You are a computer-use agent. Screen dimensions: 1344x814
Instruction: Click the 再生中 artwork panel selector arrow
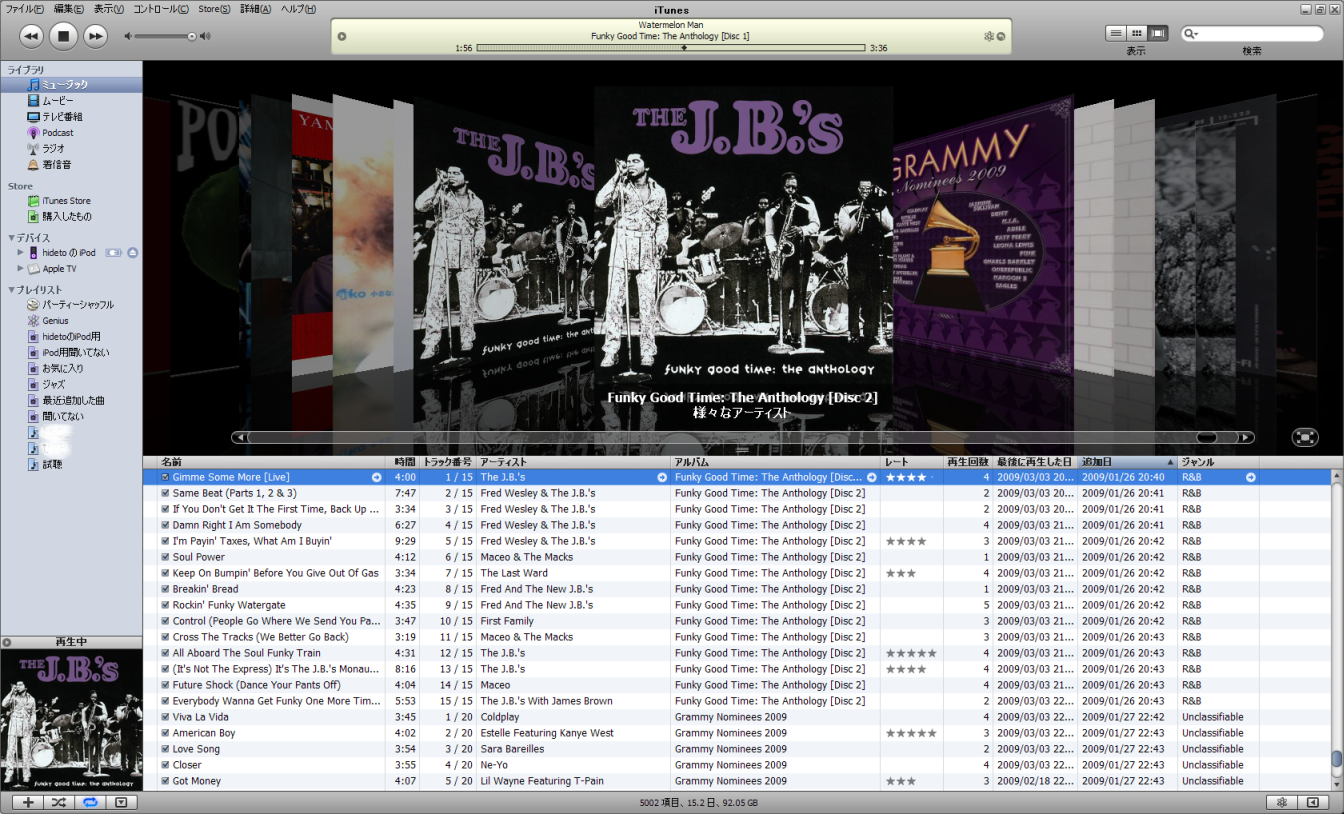(7, 642)
